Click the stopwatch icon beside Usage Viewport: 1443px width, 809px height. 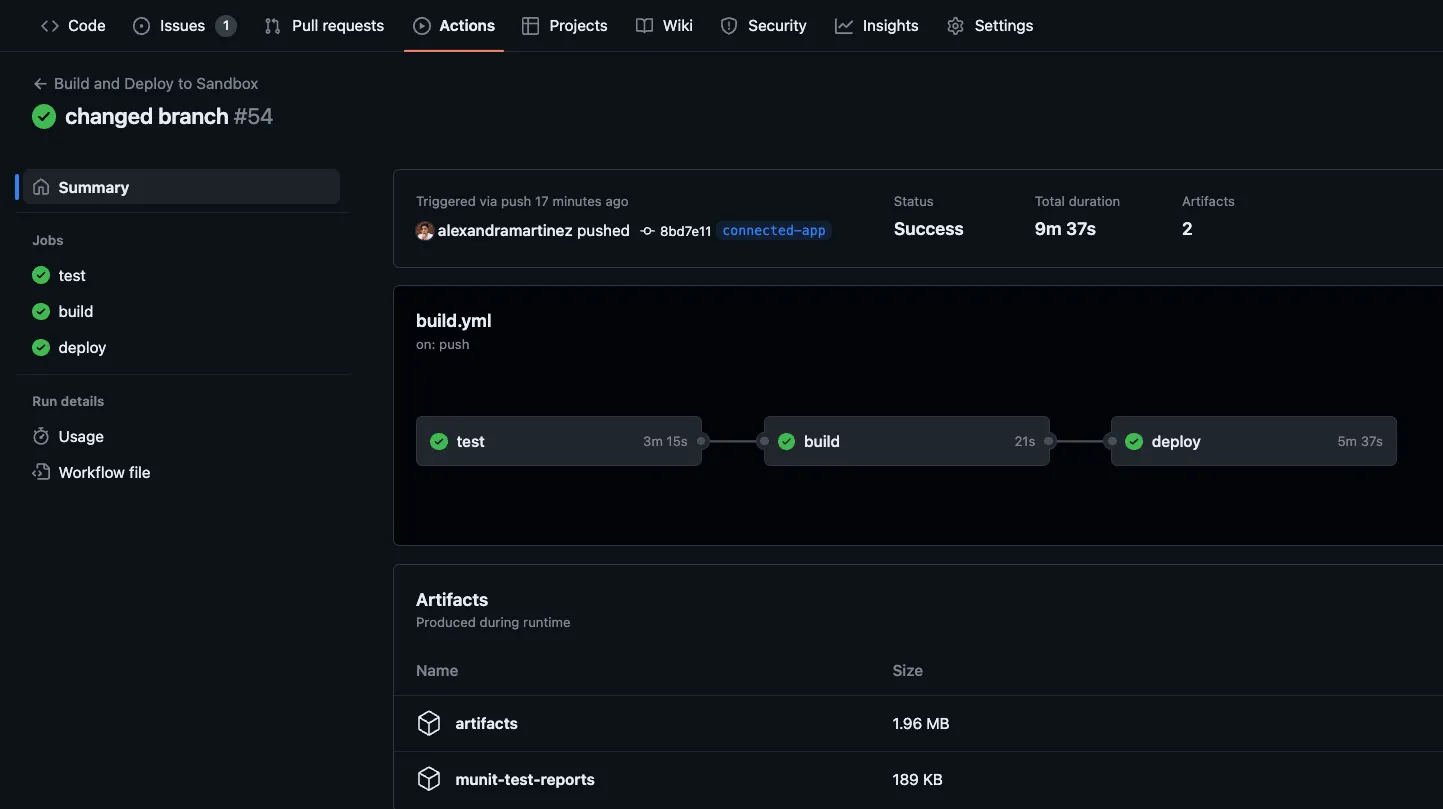[41, 437]
